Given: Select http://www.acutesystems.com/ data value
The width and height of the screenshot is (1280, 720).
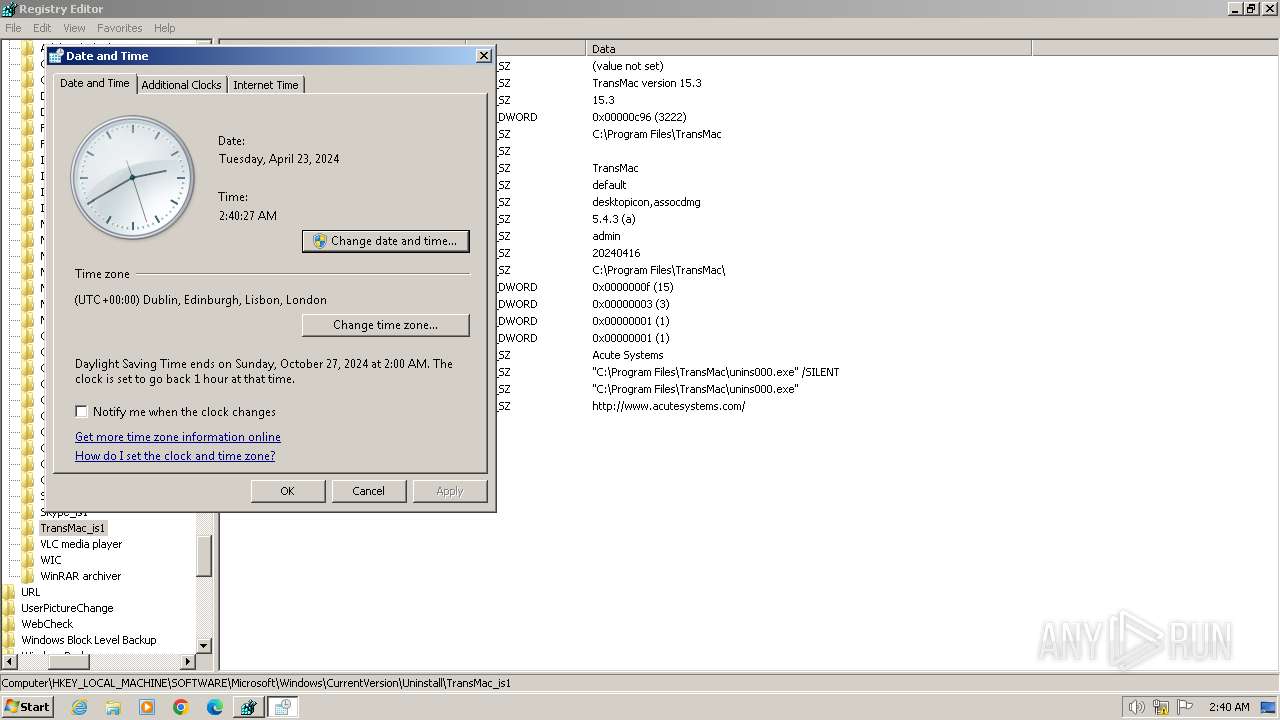Looking at the screenshot, I should point(668,406).
